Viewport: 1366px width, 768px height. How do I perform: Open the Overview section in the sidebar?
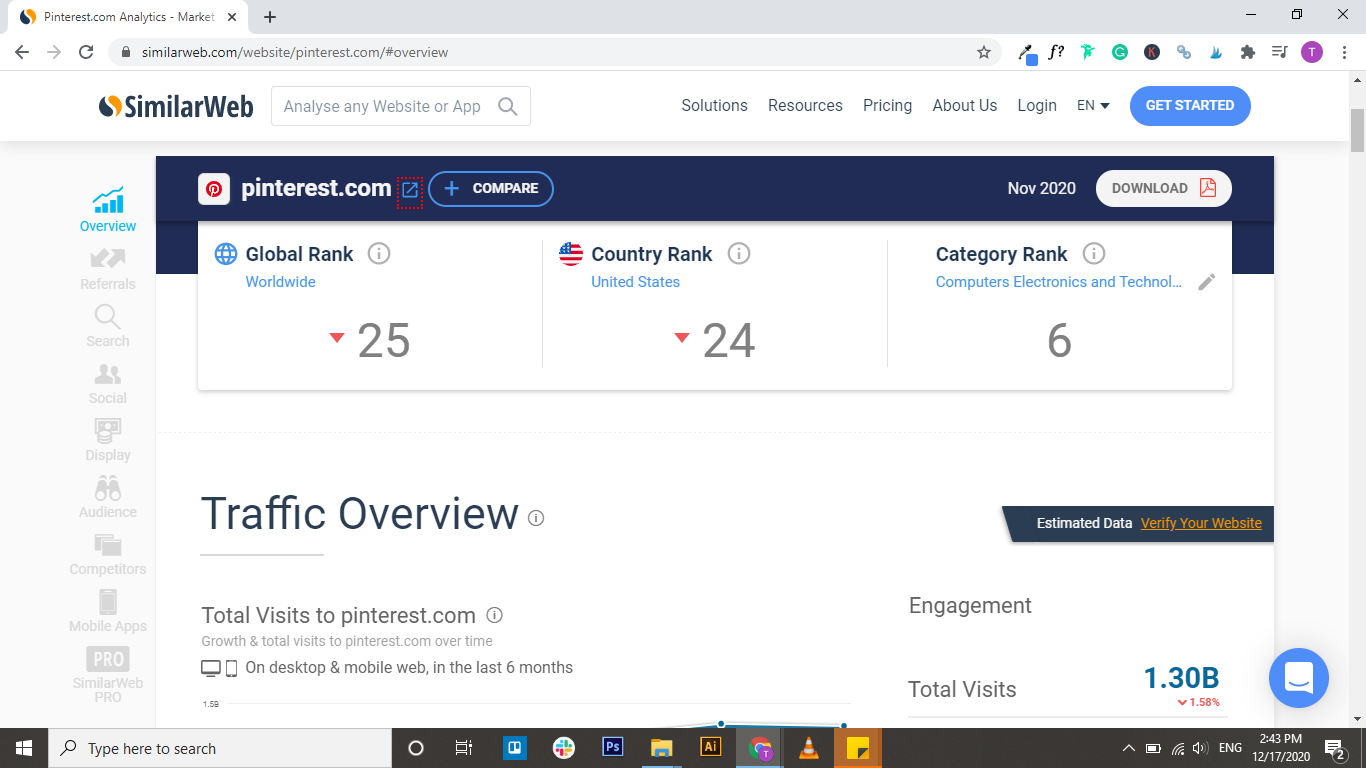108,210
